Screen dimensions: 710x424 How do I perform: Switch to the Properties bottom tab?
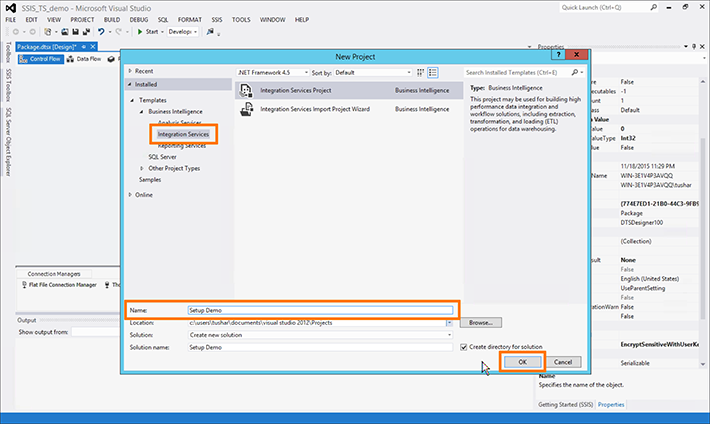coord(611,405)
